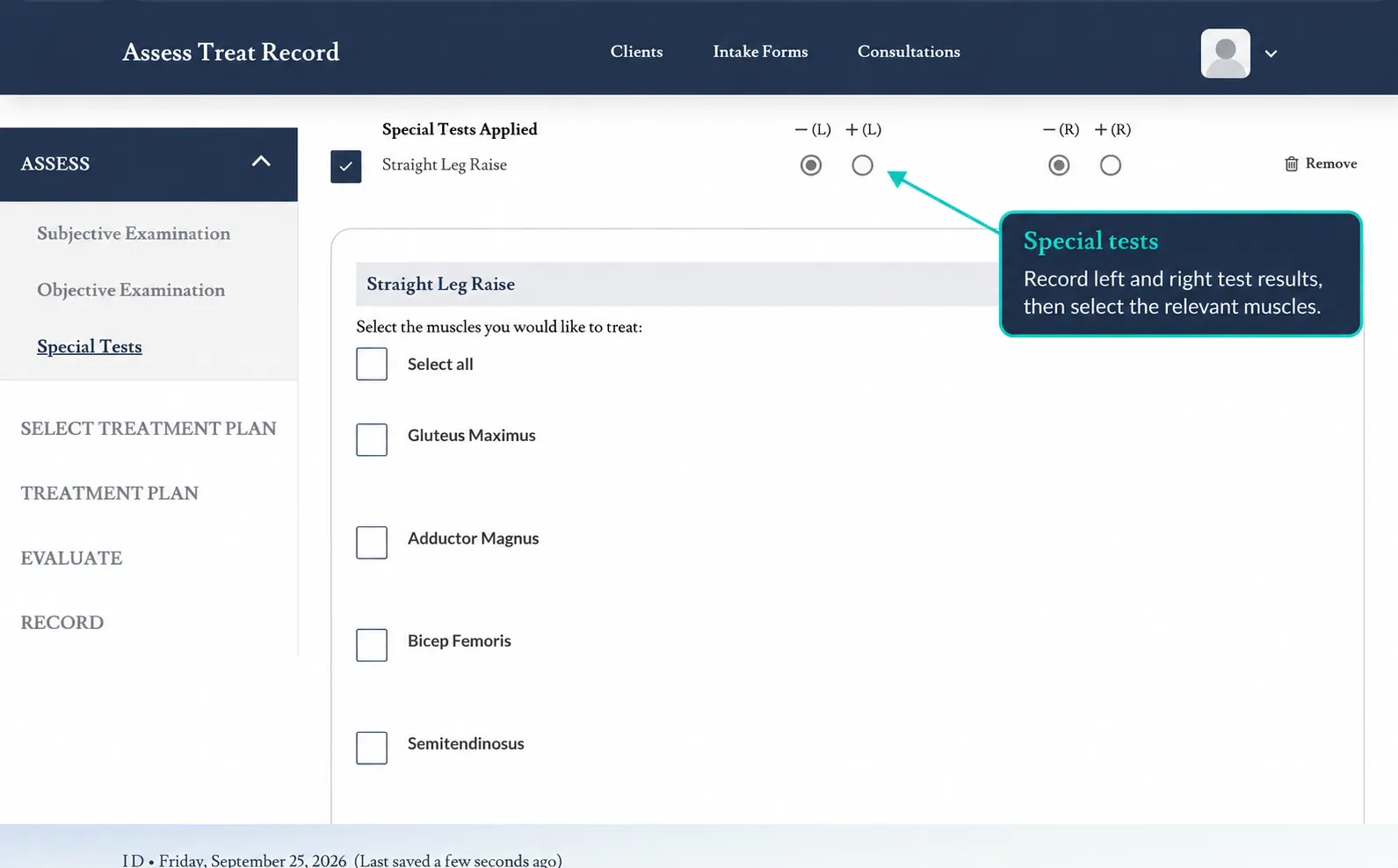Click the Special Tests Applied heading

tap(460, 130)
